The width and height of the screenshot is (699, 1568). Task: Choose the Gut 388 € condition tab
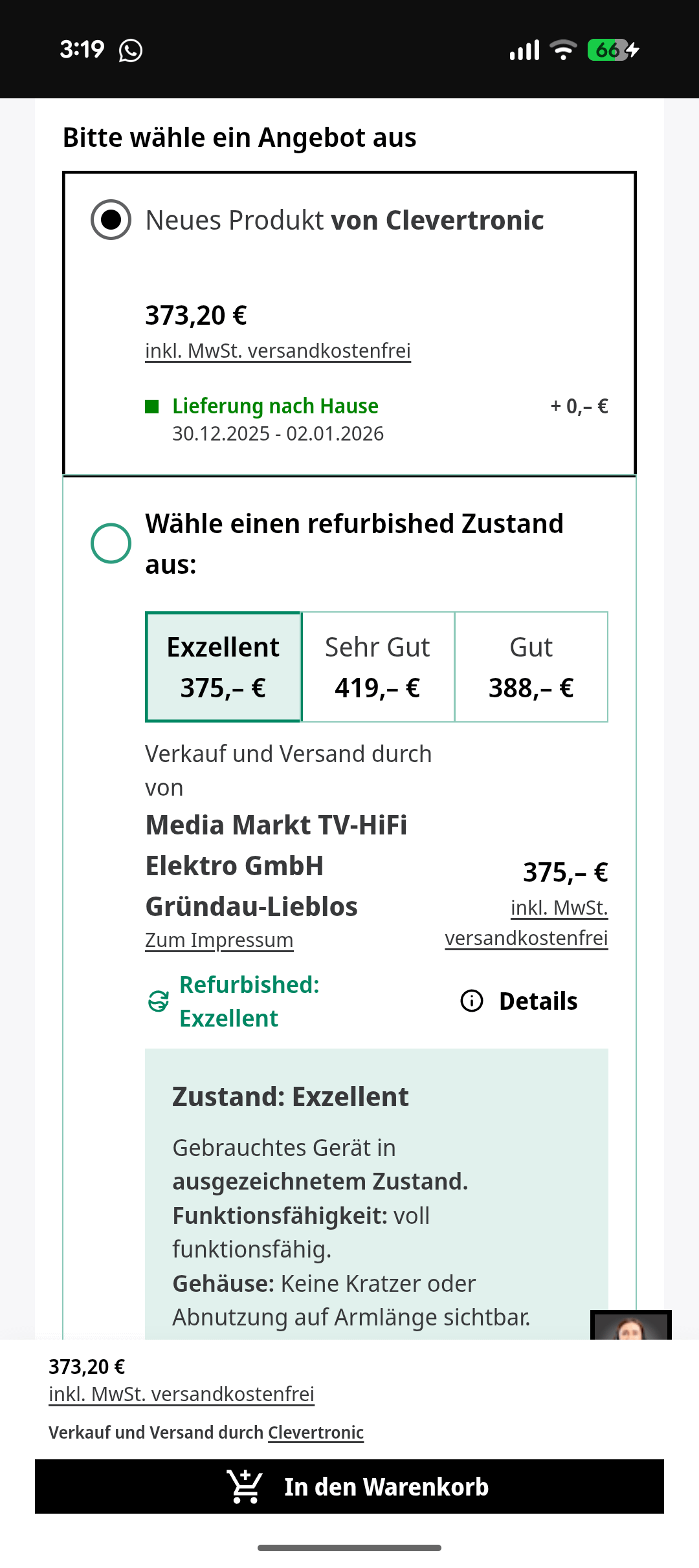coord(531,667)
